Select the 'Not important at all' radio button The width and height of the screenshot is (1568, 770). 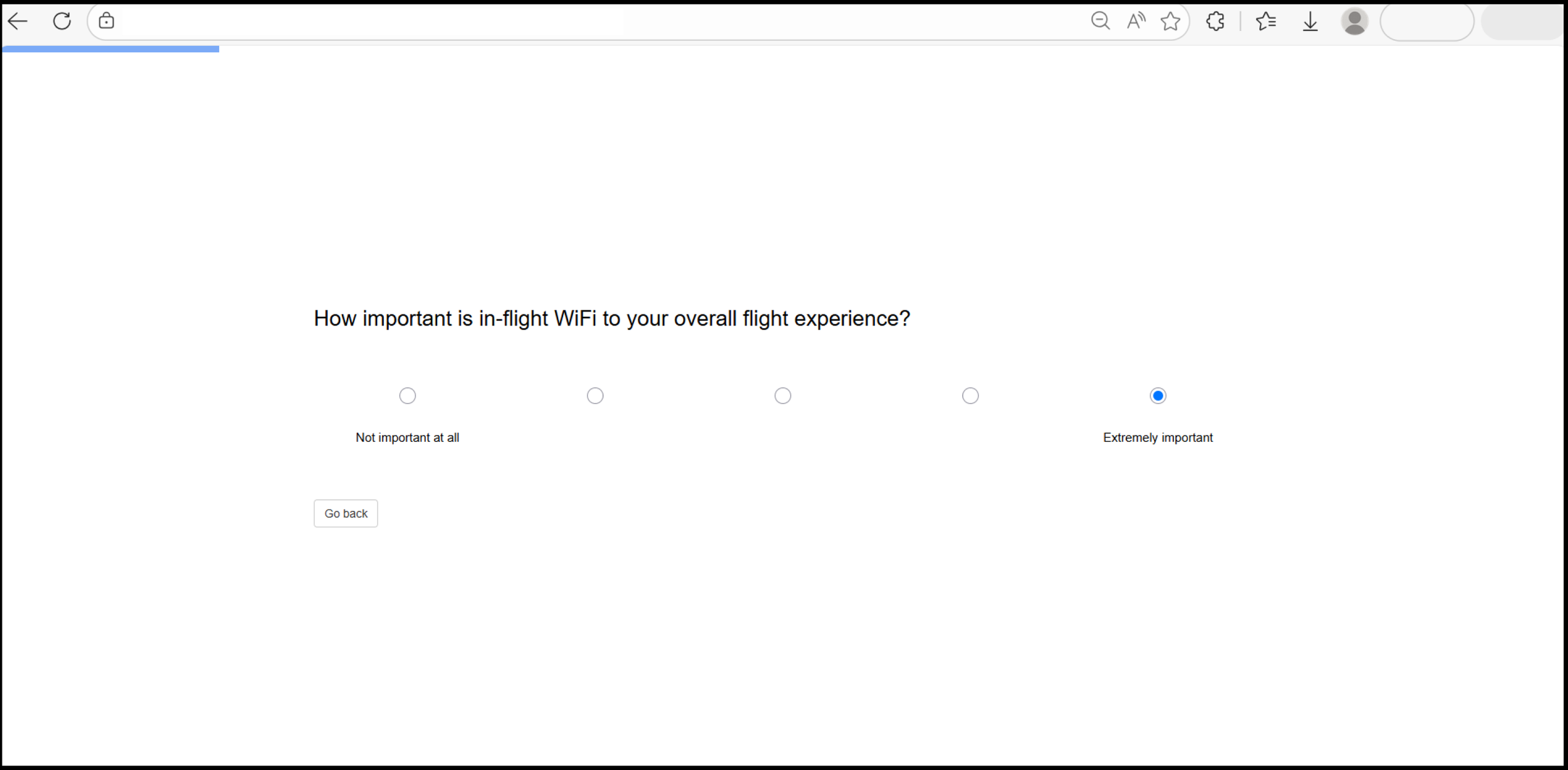click(x=408, y=396)
